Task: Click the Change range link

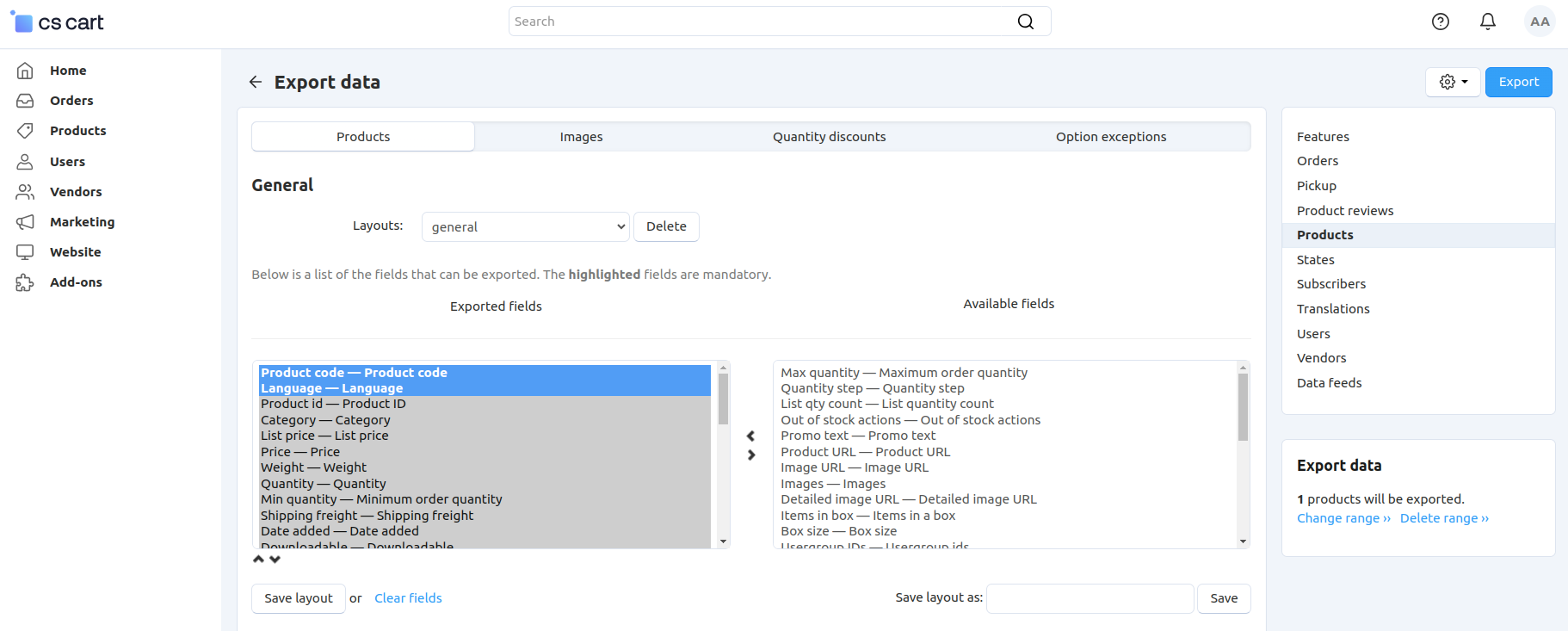Action: pos(1344,518)
